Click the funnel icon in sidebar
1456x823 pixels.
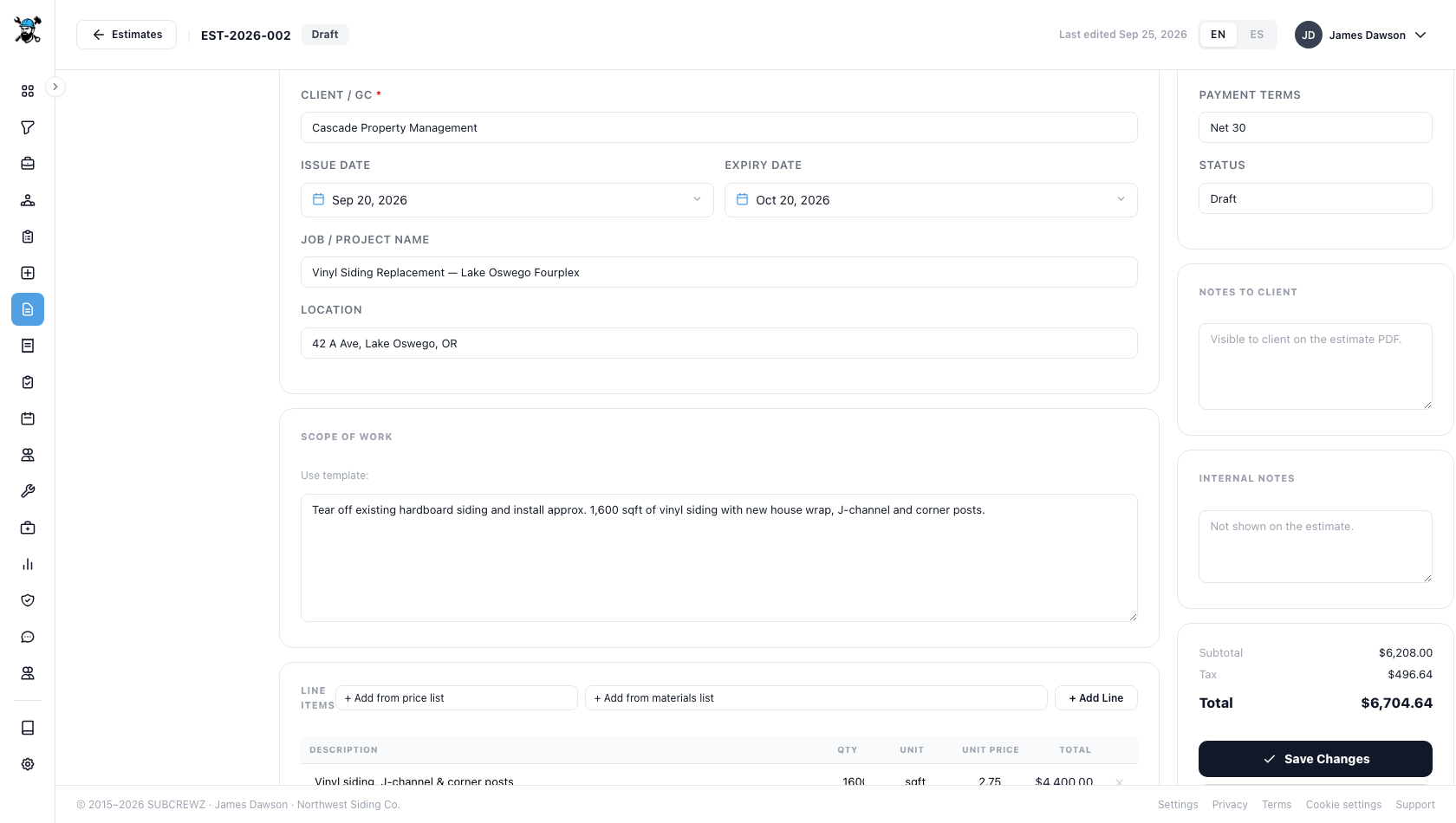pos(28,127)
